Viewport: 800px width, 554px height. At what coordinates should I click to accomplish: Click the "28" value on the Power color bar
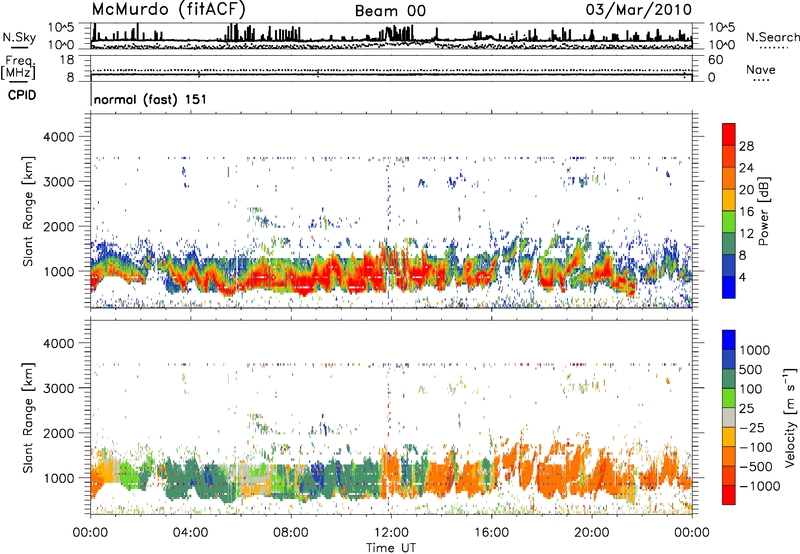coord(746,146)
